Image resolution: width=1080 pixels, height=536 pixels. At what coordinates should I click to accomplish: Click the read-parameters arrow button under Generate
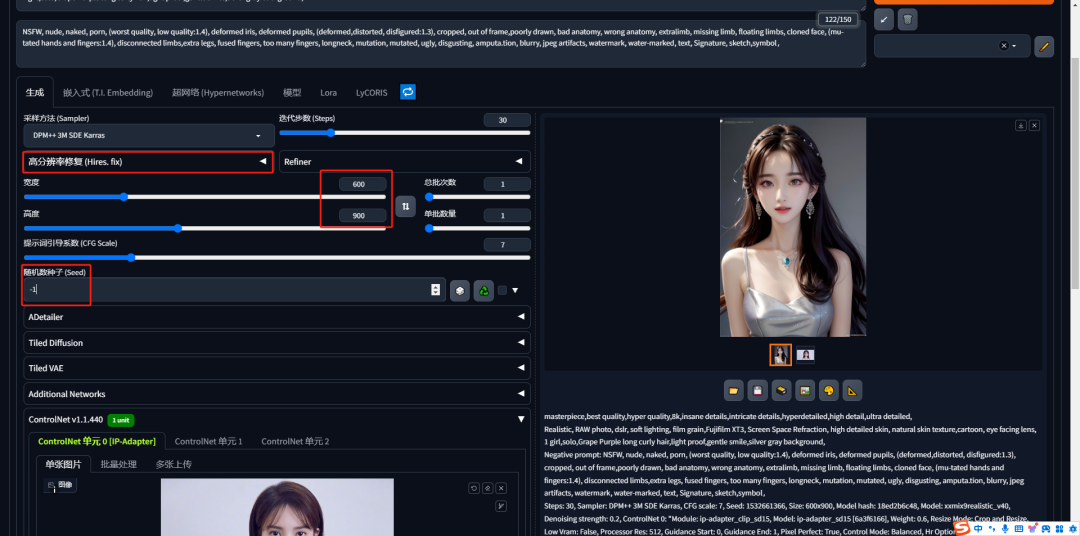[x=884, y=19]
